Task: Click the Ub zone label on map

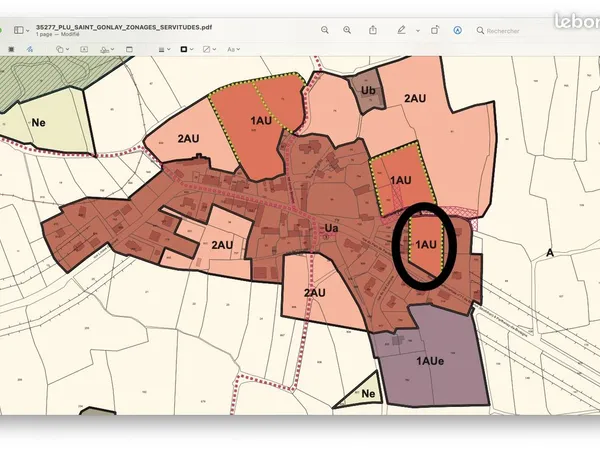Action: [368, 91]
